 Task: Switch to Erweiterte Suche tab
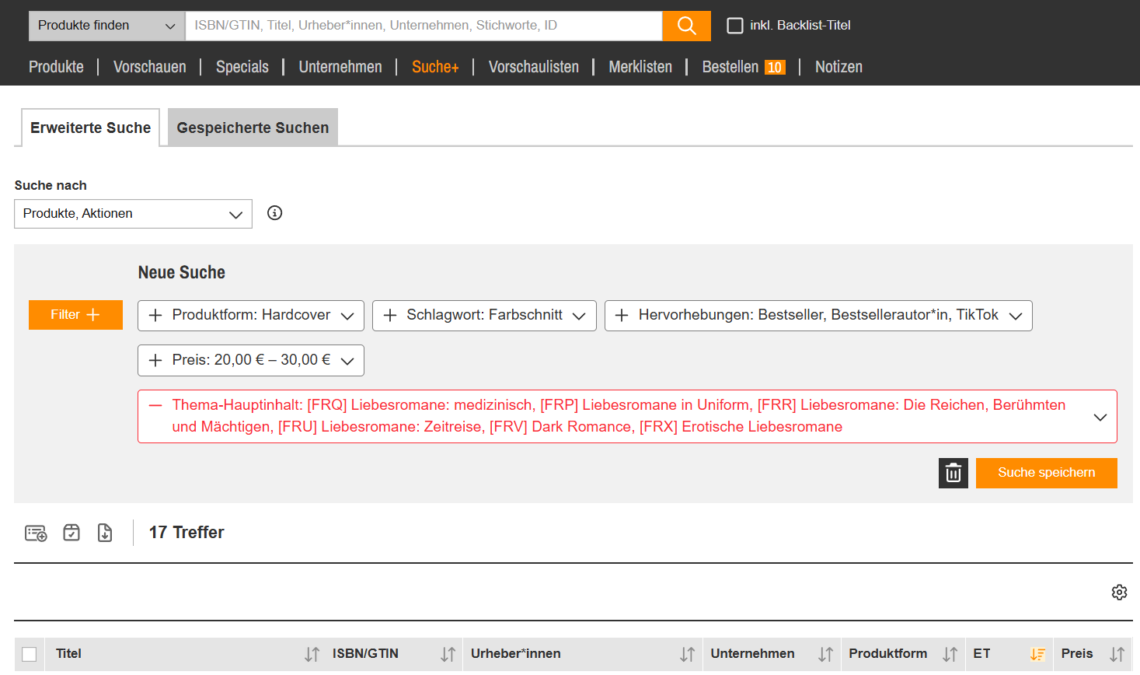coord(90,128)
